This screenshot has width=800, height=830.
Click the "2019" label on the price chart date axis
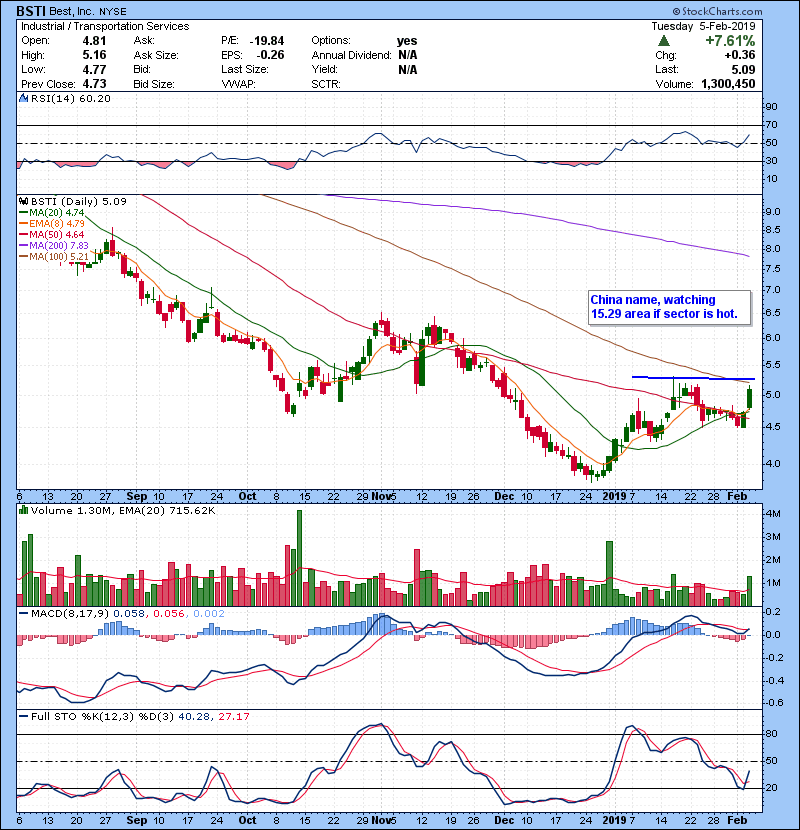pos(614,497)
